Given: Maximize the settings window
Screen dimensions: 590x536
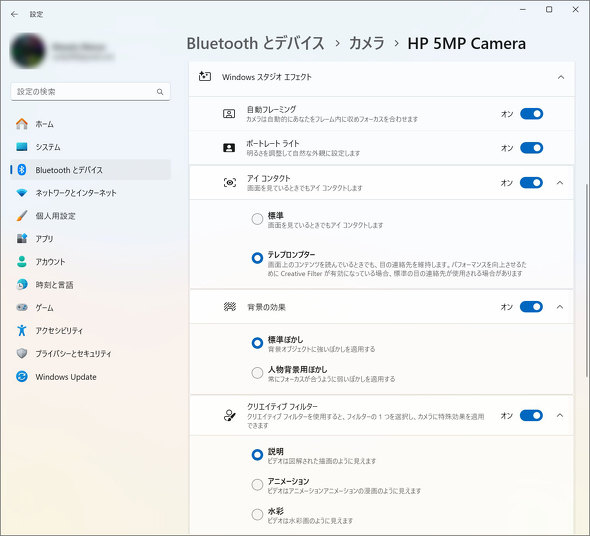Looking at the screenshot, I should (549, 10).
